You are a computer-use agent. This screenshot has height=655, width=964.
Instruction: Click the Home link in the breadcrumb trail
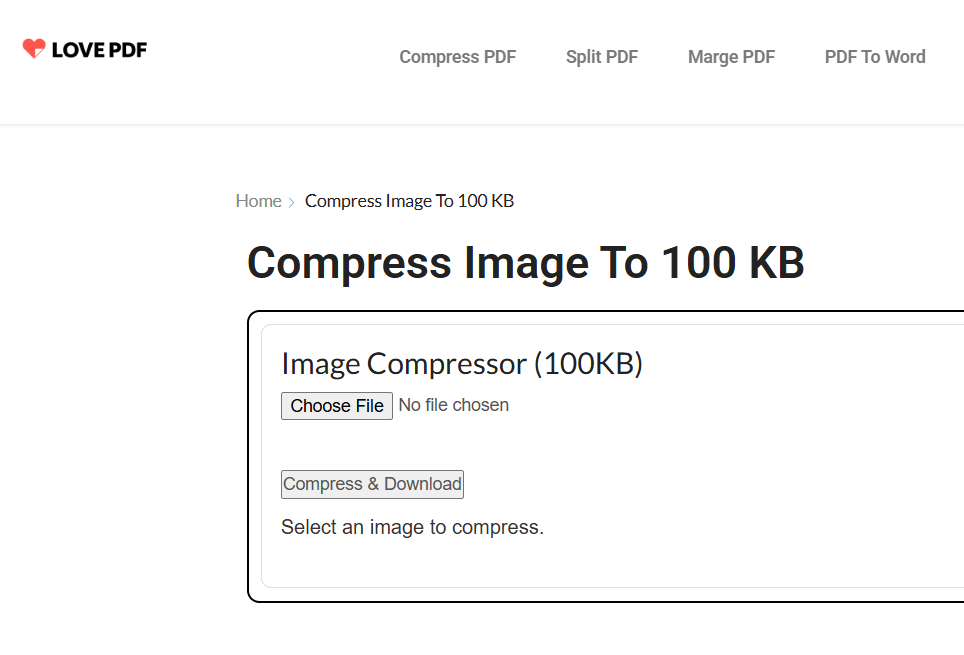pyautogui.click(x=258, y=201)
